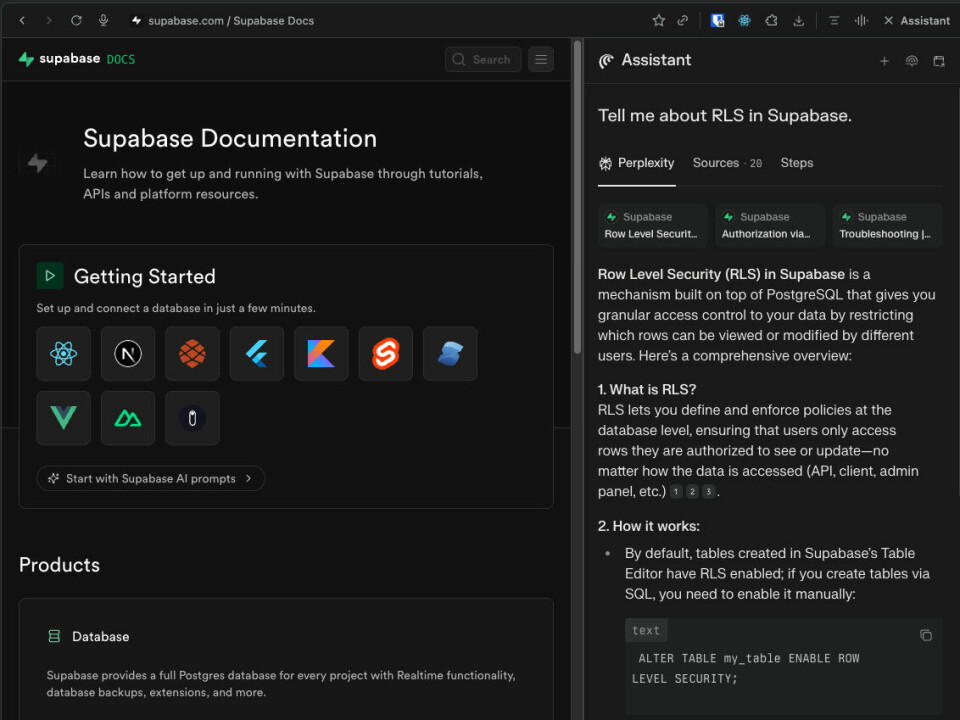960x720 pixels.
Task: Close the Assistant sidebar via the toolbar toggle
Action: [x=917, y=21]
